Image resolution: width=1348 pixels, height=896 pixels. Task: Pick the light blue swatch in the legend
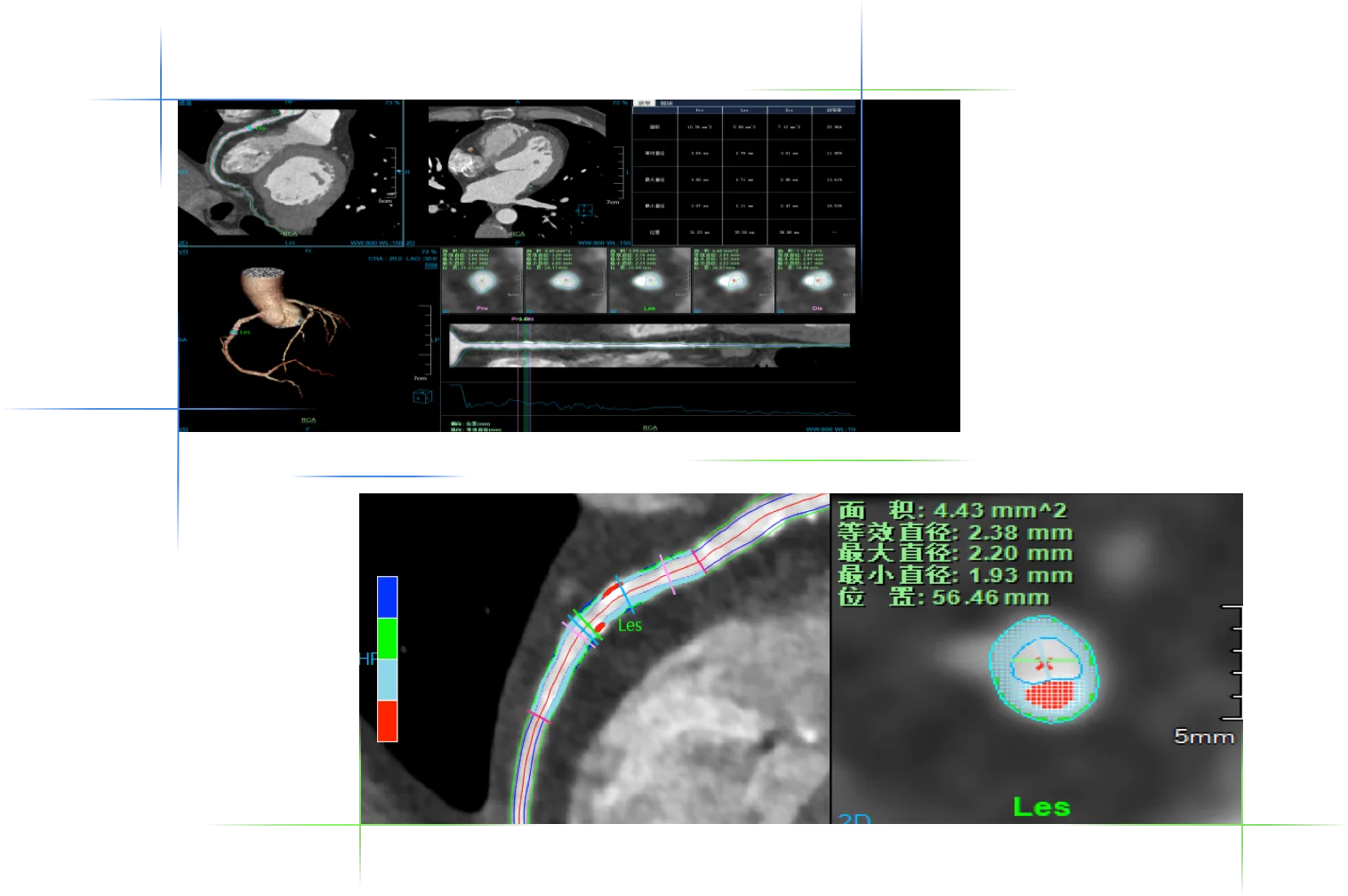[x=387, y=679]
